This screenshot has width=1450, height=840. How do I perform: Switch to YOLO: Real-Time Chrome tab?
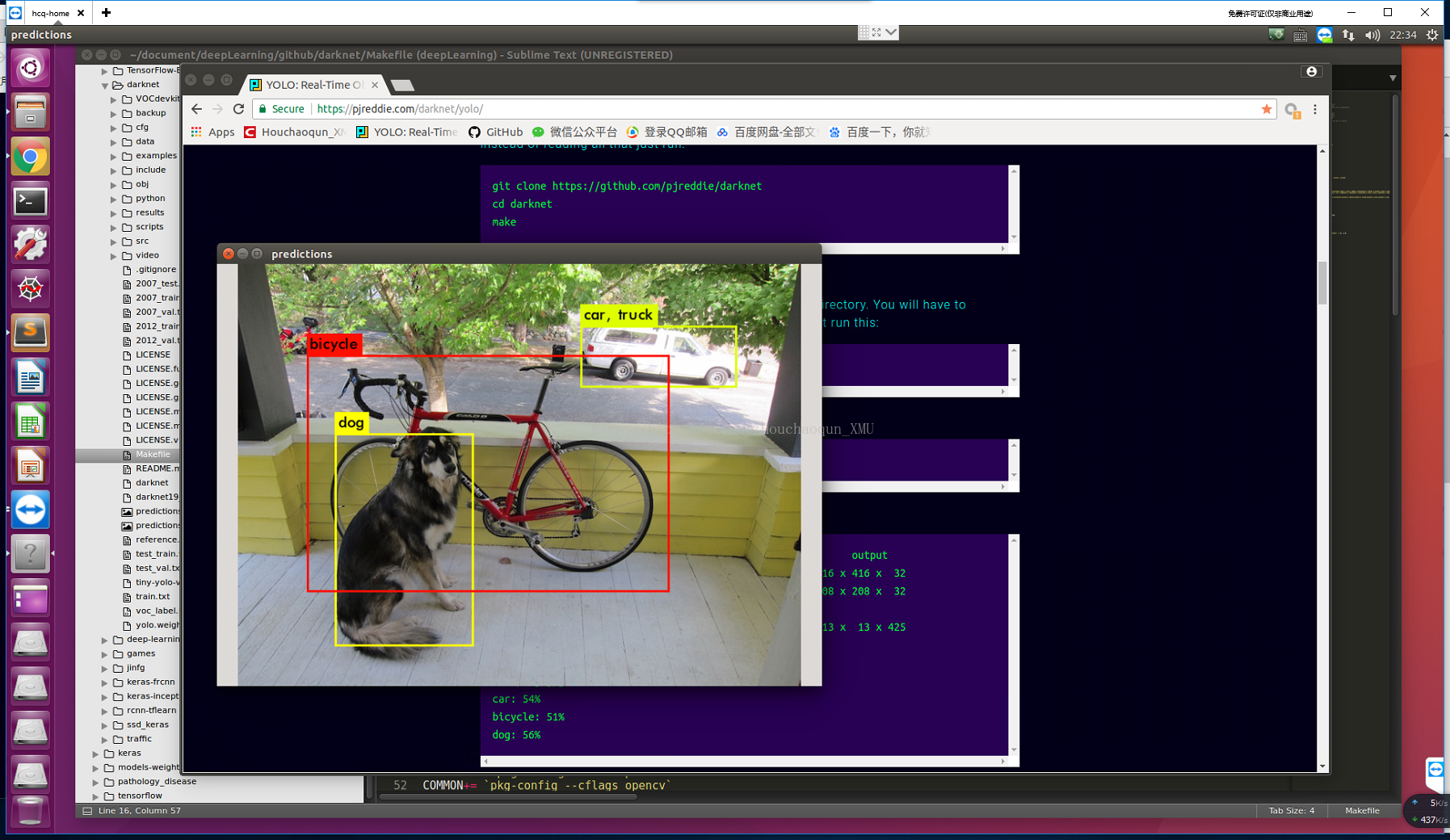click(314, 85)
